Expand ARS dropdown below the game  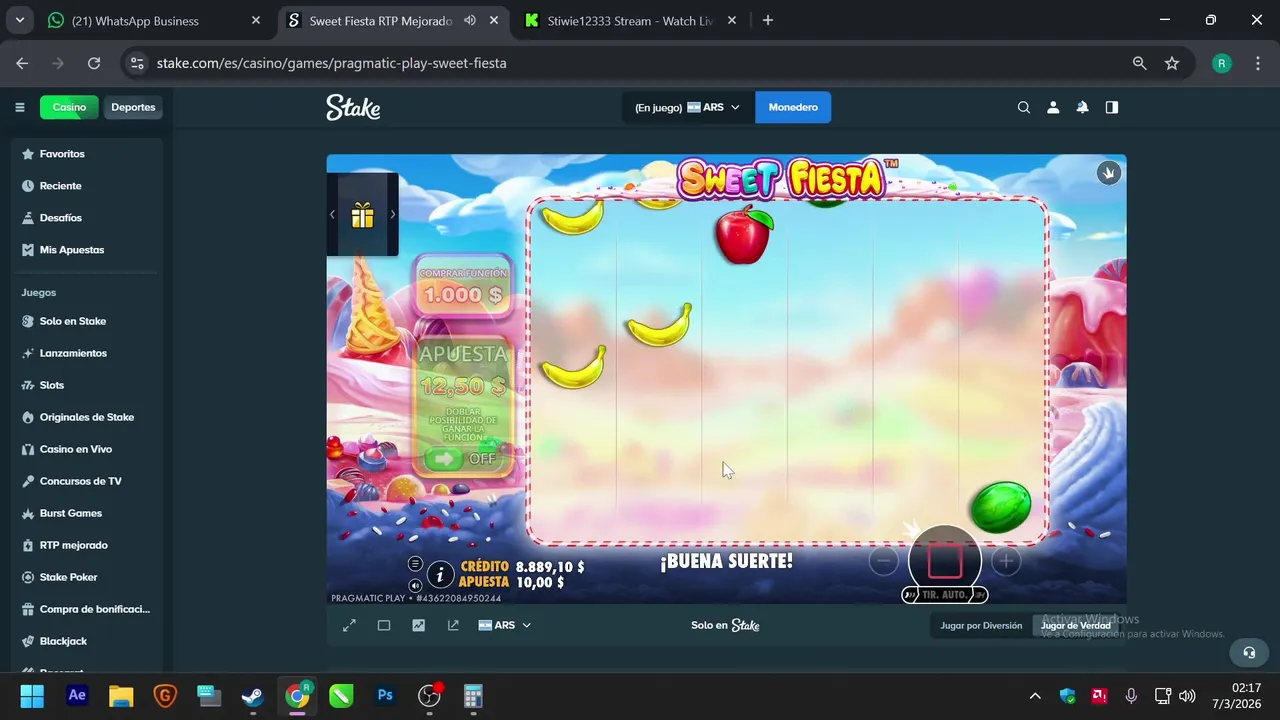(505, 625)
